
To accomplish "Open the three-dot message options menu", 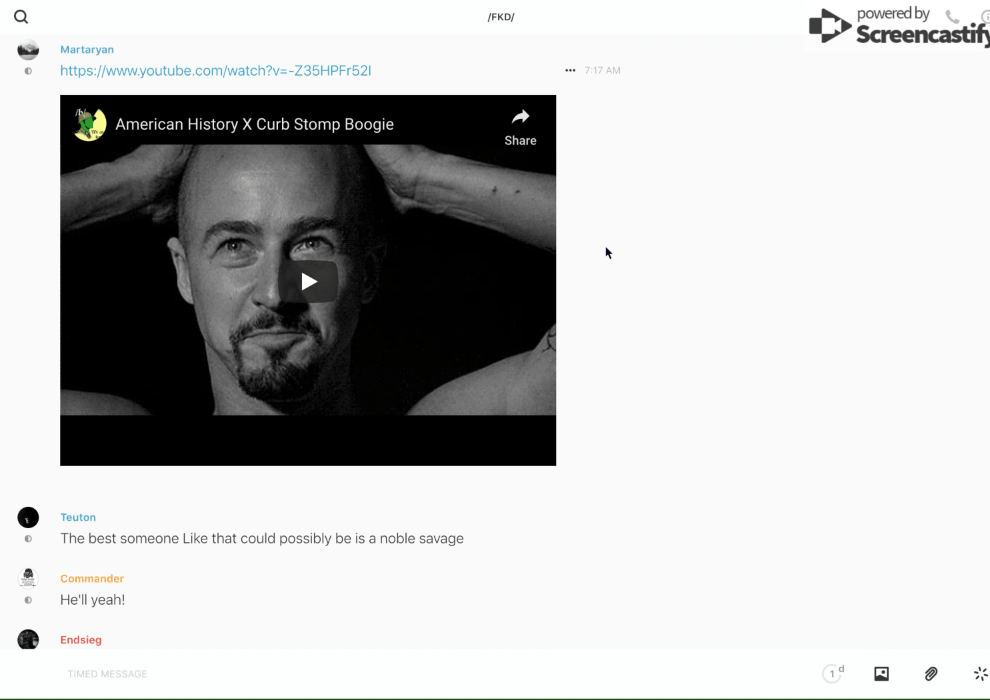I will pyautogui.click(x=570, y=71).
